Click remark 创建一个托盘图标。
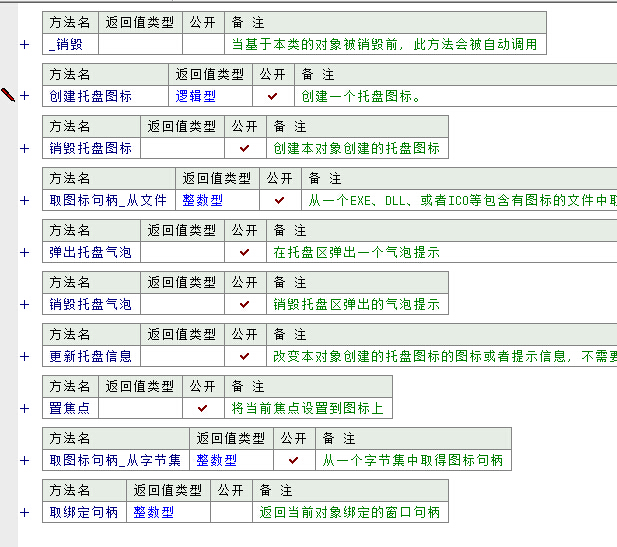This screenshot has width=617, height=547. tap(361, 96)
